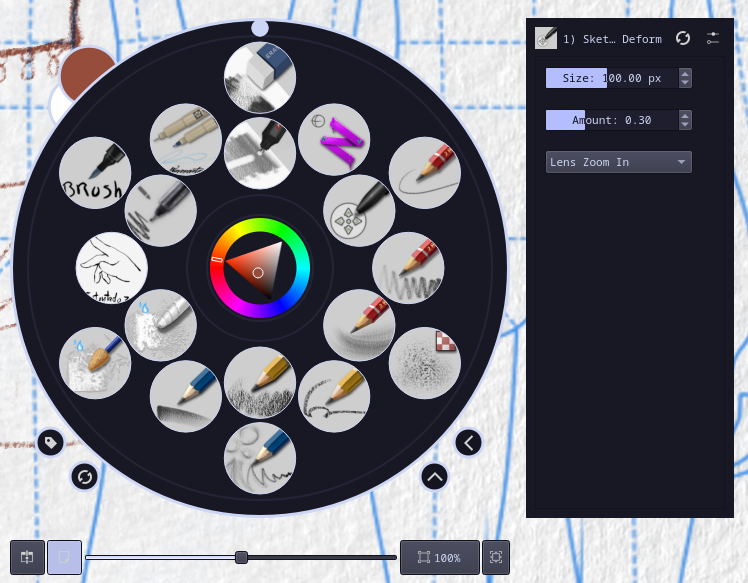Pick a color in the triangle selector
This screenshot has height=583, width=748.
[x=258, y=272]
